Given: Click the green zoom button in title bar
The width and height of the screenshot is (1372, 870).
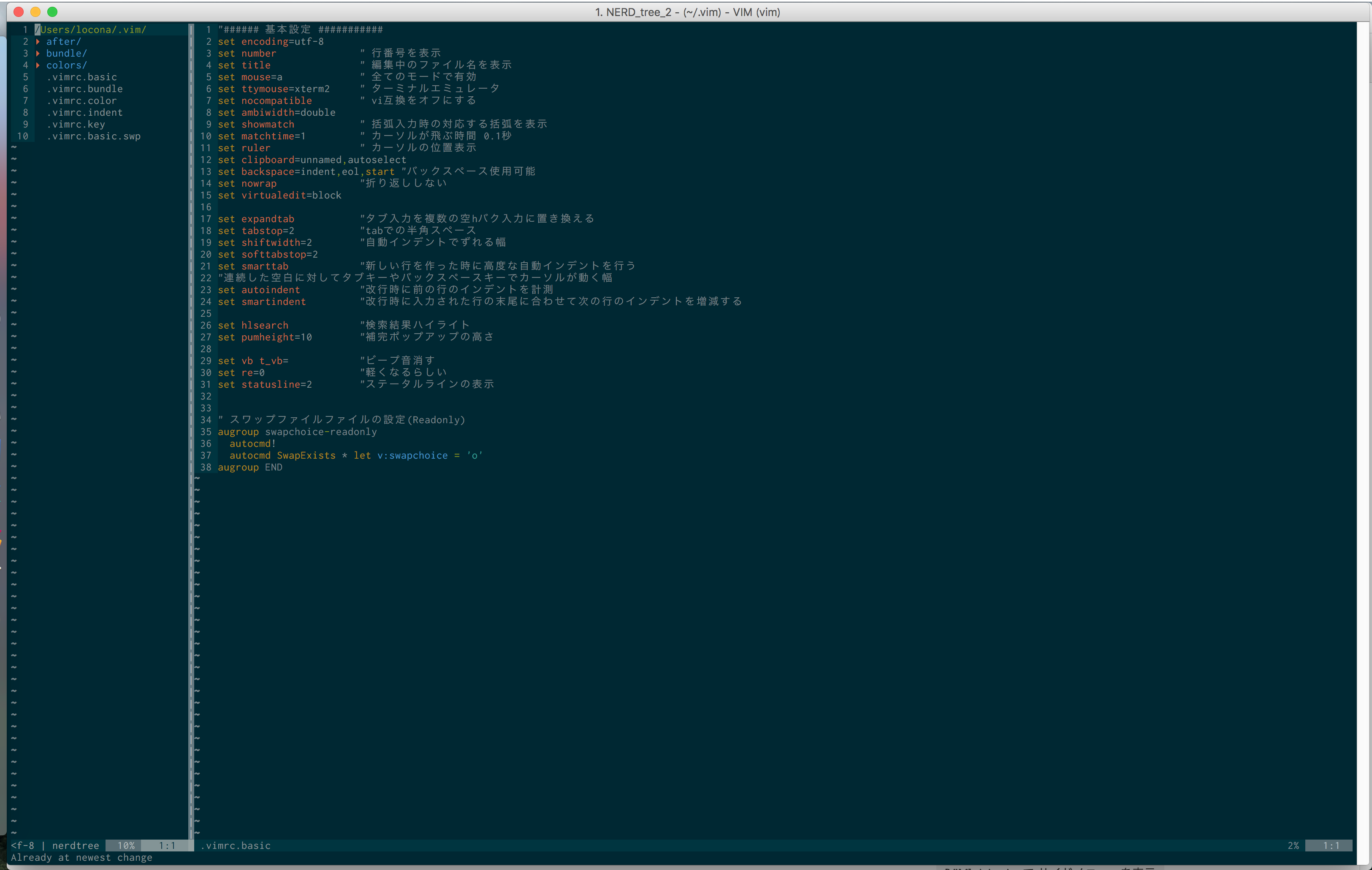Looking at the screenshot, I should coord(52,11).
